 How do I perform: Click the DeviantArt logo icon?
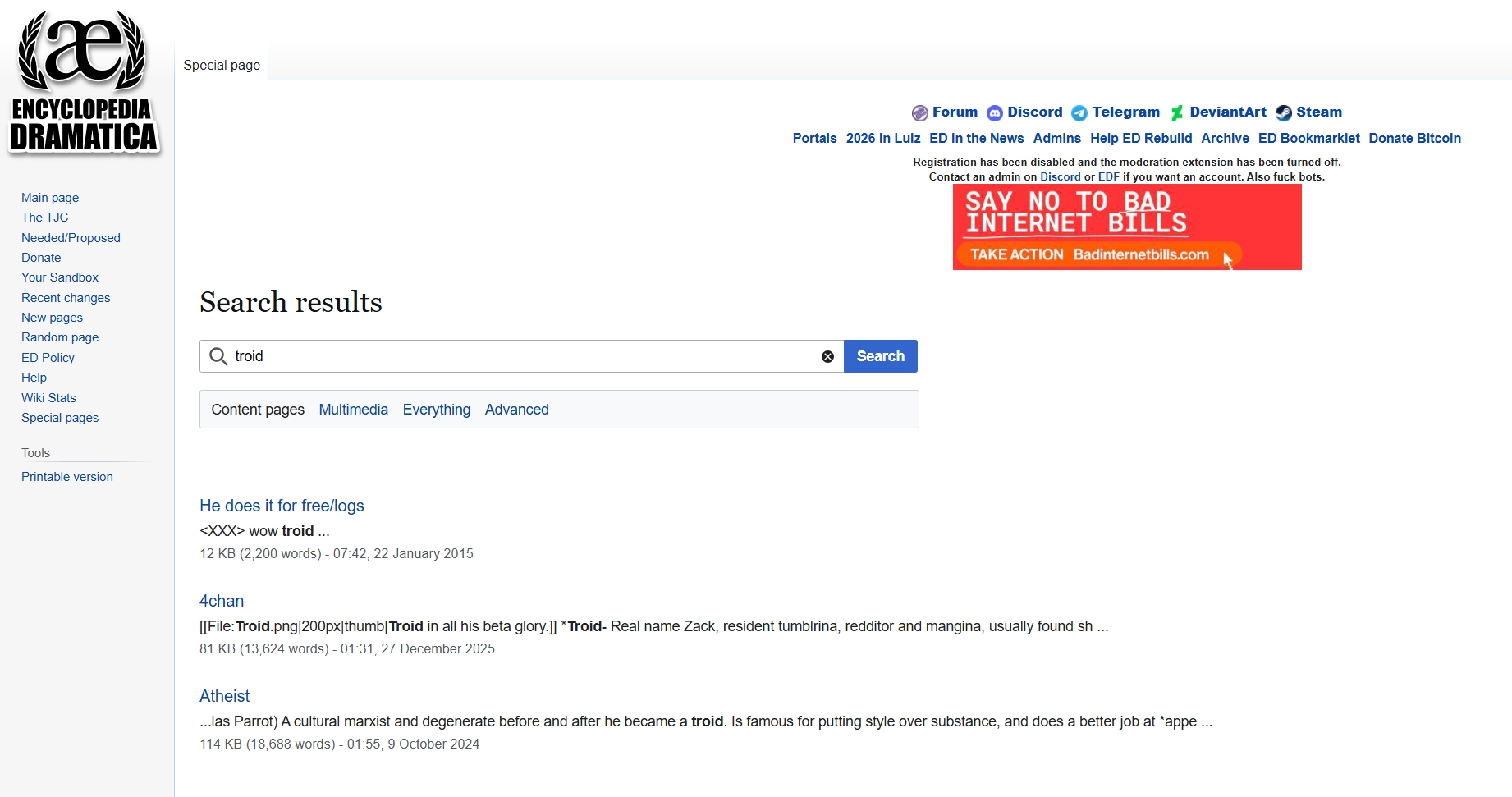(1177, 113)
